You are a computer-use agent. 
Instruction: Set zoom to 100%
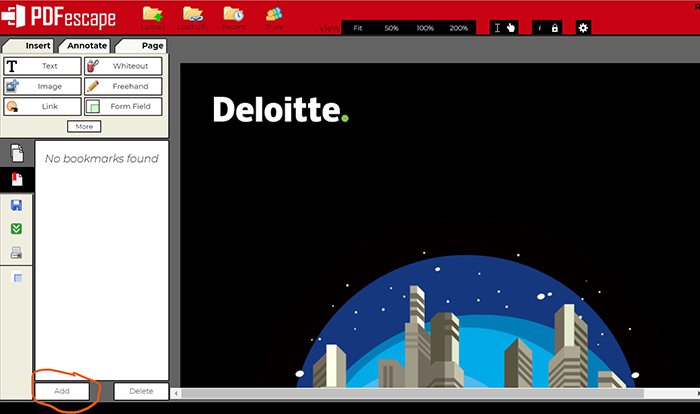(x=425, y=28)
